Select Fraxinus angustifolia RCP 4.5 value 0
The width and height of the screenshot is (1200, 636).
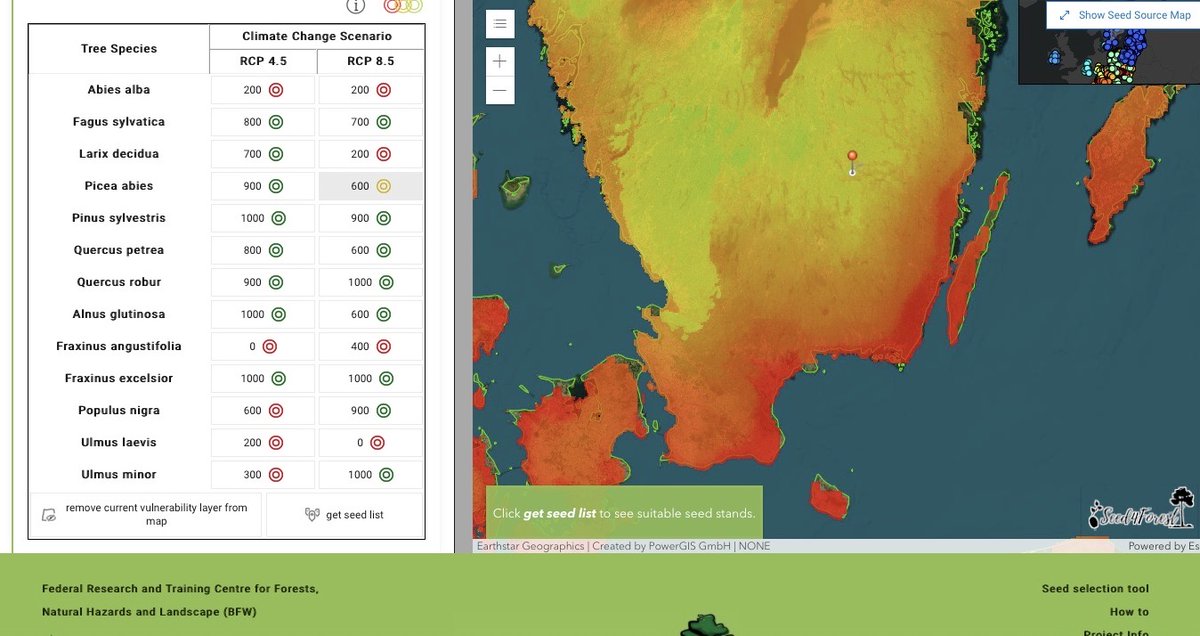click(263, 346)
